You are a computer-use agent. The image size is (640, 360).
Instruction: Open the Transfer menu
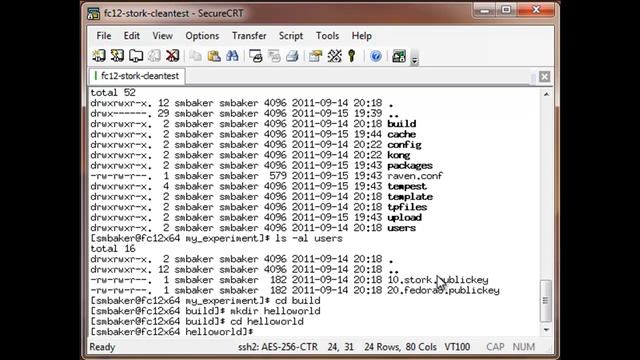pos(249,36)
